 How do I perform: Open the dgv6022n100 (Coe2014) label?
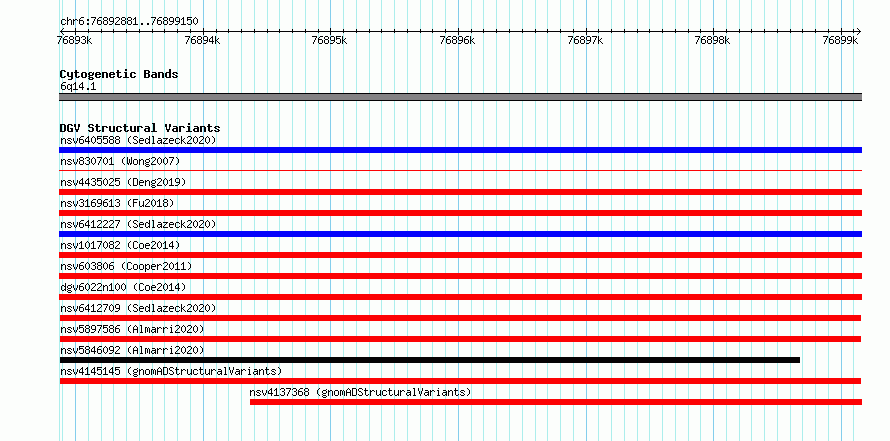123,287
